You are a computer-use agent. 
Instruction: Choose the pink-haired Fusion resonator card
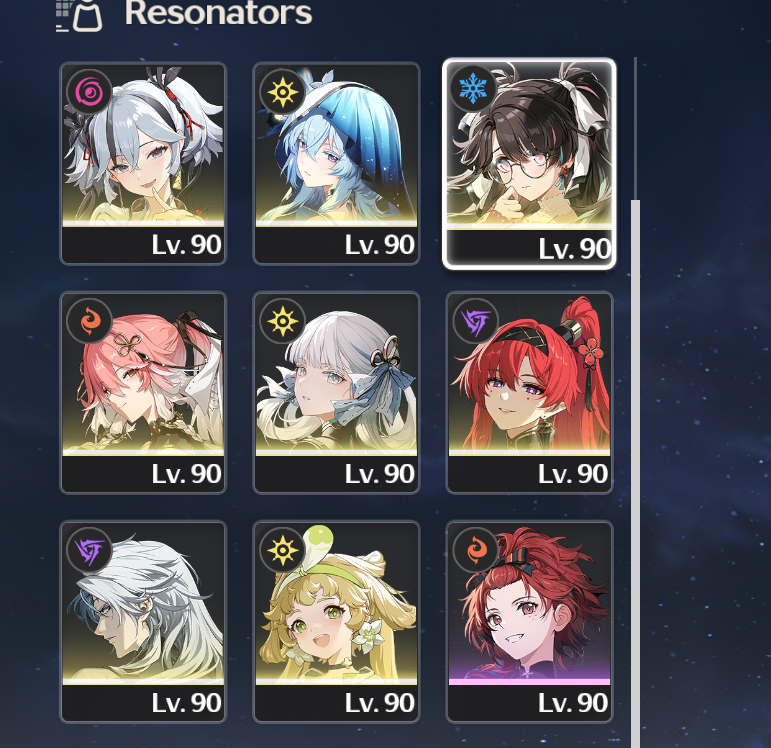[143, 392]
